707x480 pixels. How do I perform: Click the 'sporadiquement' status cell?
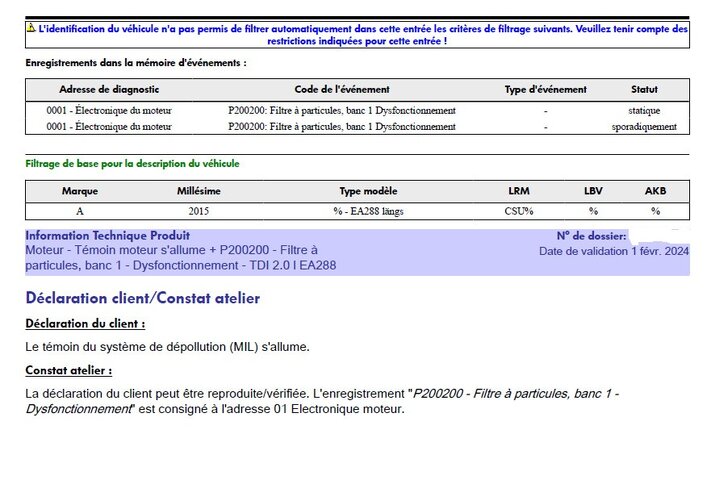click(x=644, y=127)
